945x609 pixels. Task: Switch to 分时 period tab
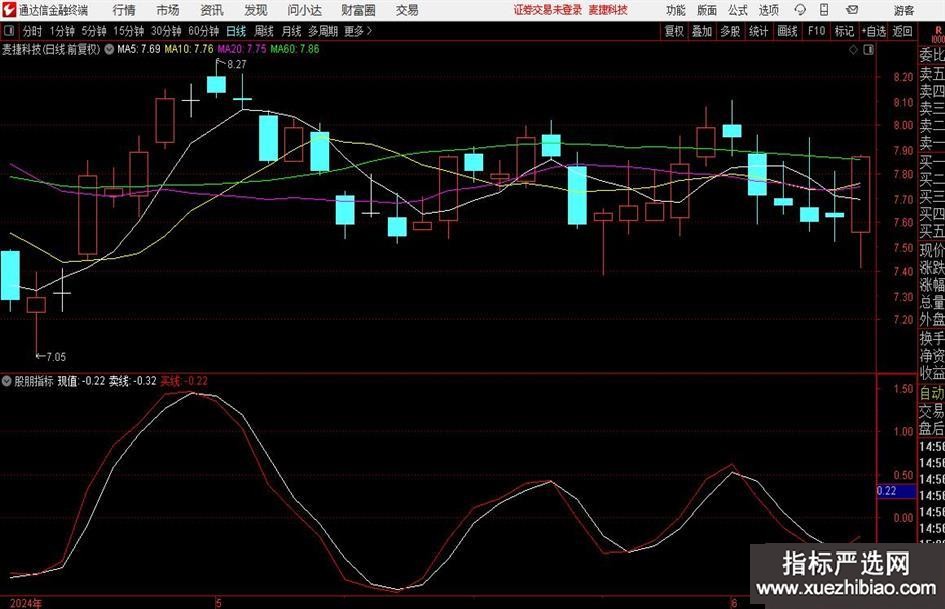pos(32,31)
